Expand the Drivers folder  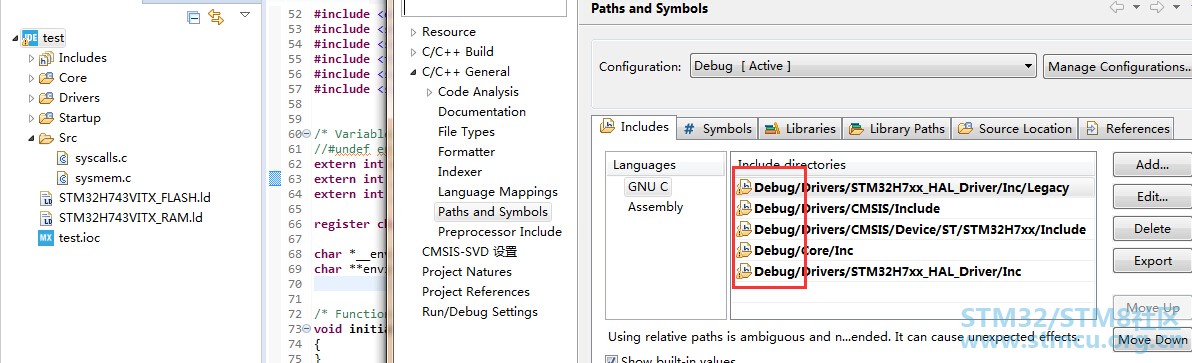pos(31,98)
